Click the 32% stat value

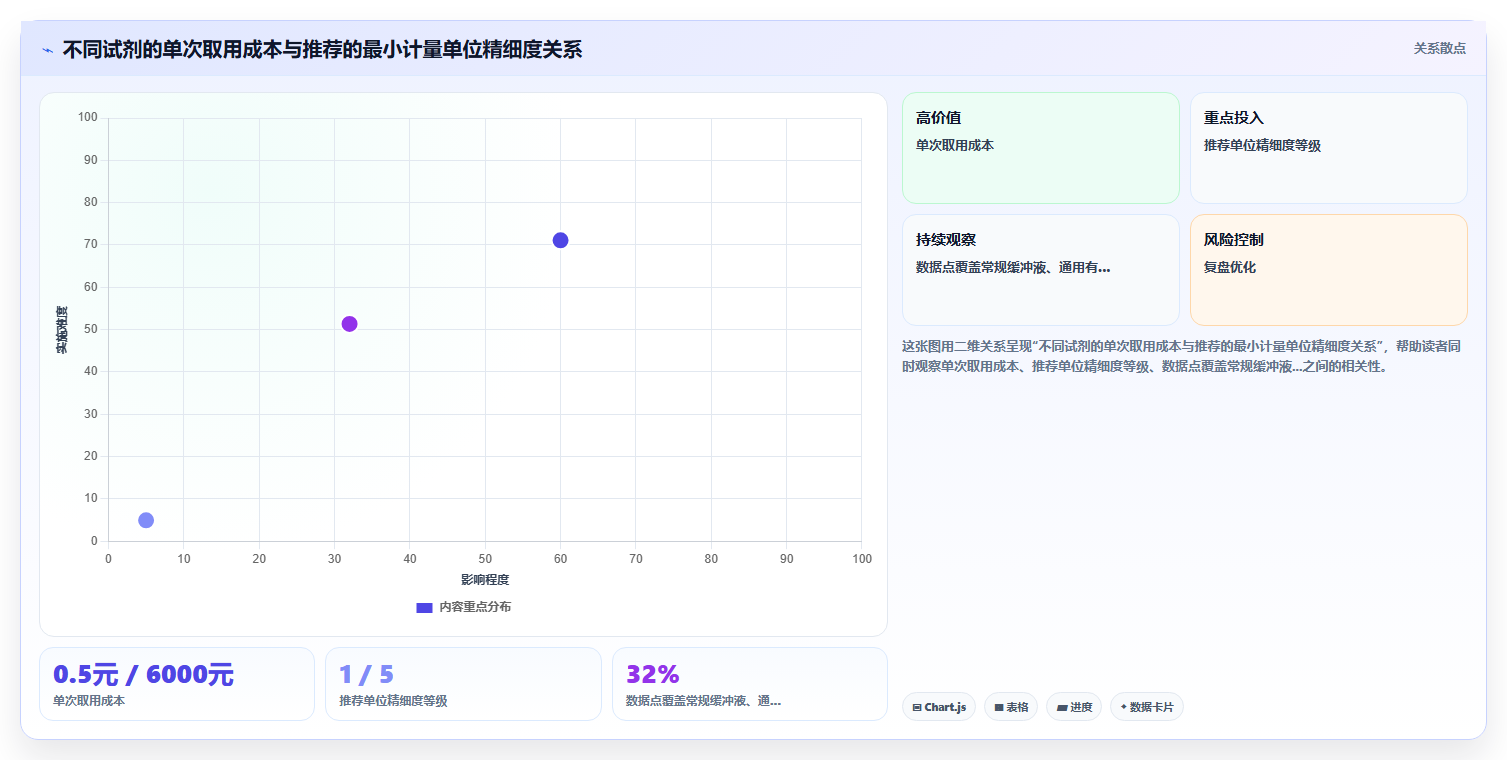[653, 674]
